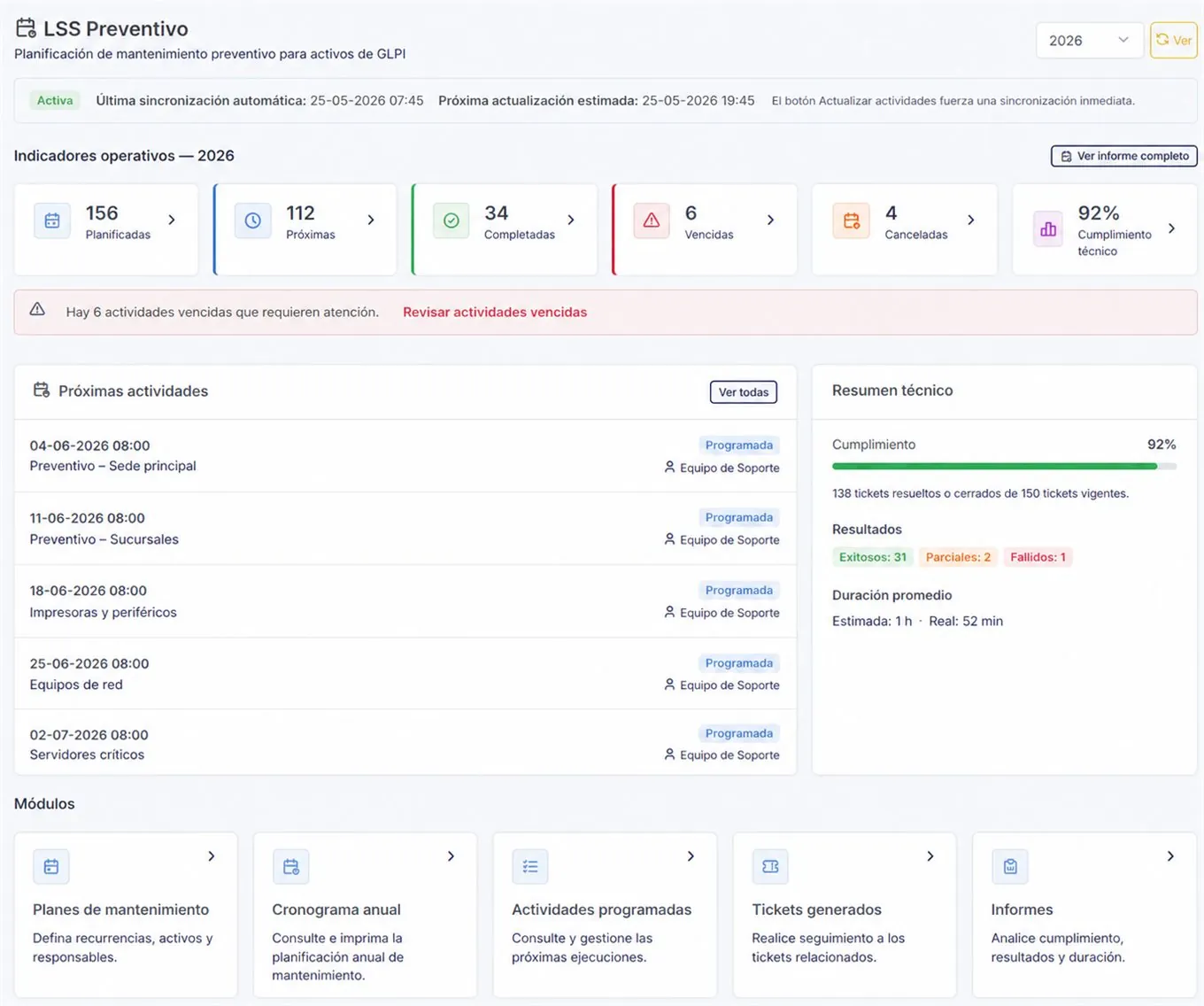1204x1006 pixels.
Task: Click the Vencidas warning triangle icon
Action: (652, 221)
